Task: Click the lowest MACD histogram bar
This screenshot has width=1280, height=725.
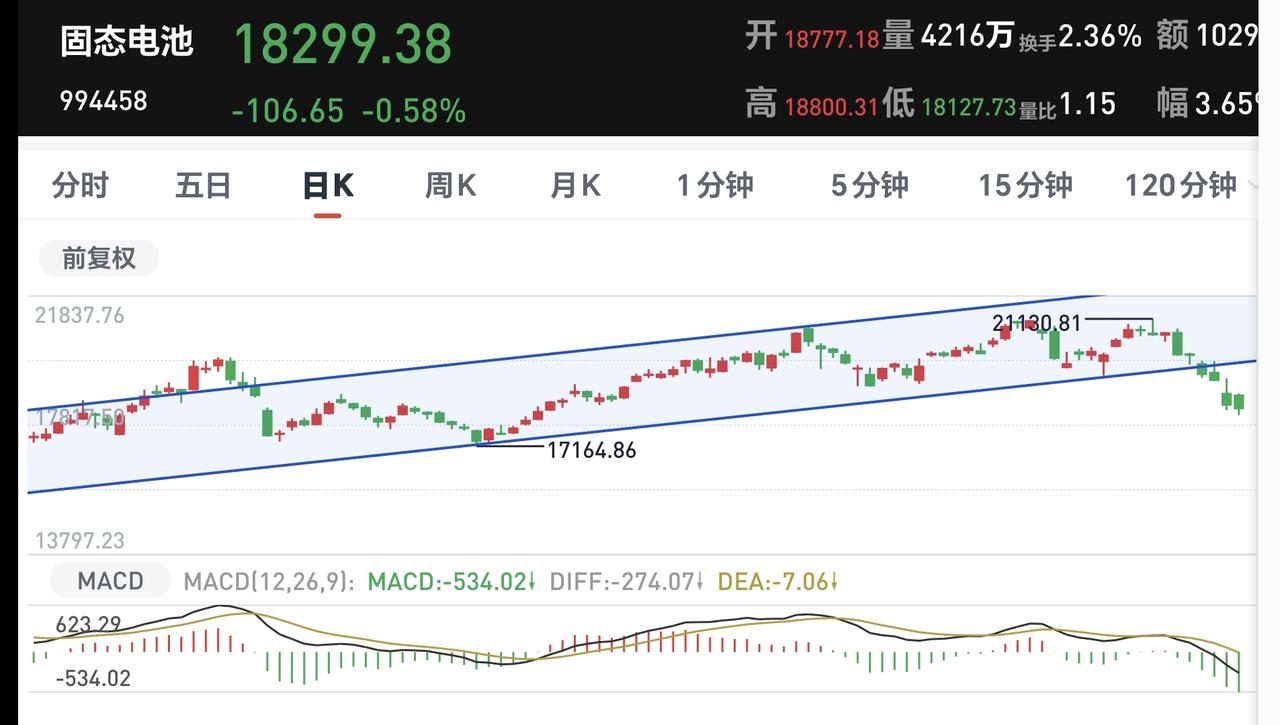Action: point(1239,671)
